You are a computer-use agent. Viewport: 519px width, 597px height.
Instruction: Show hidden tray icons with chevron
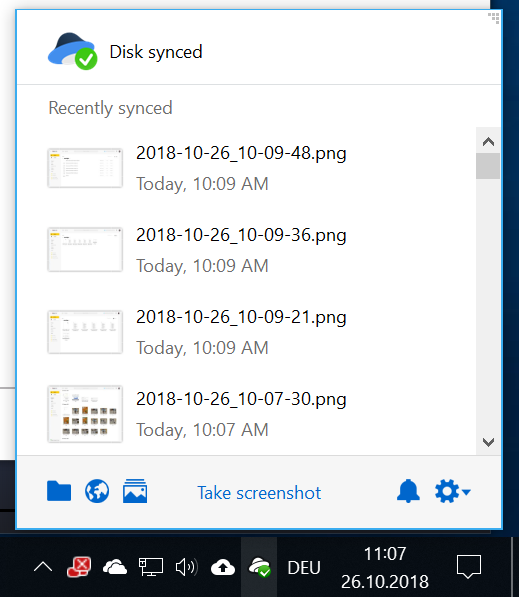pyautogui.click(x=43, y=567)
